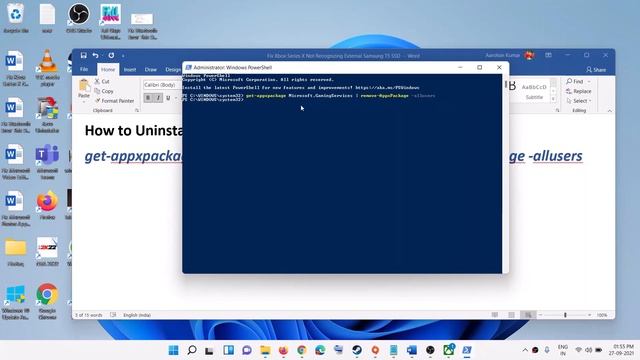
Task: Save the Word document with the floppy icon
Action: 83,55
